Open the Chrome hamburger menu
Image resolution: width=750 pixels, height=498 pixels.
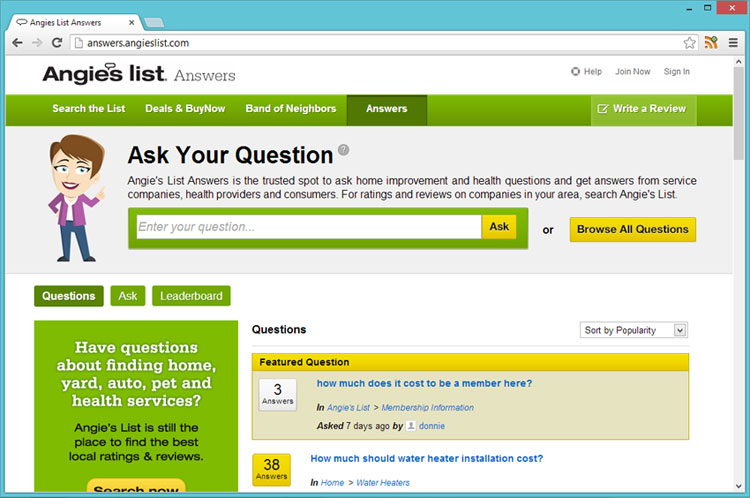pos(733,43)
